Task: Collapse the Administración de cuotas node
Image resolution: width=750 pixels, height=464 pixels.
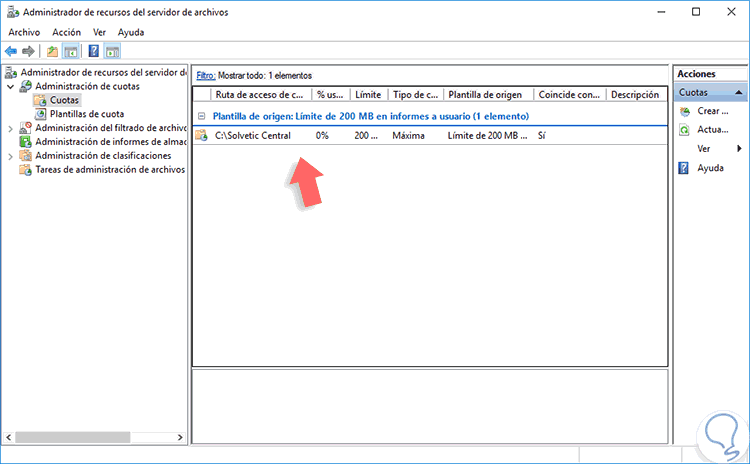Action: click(x=11, y=87)
